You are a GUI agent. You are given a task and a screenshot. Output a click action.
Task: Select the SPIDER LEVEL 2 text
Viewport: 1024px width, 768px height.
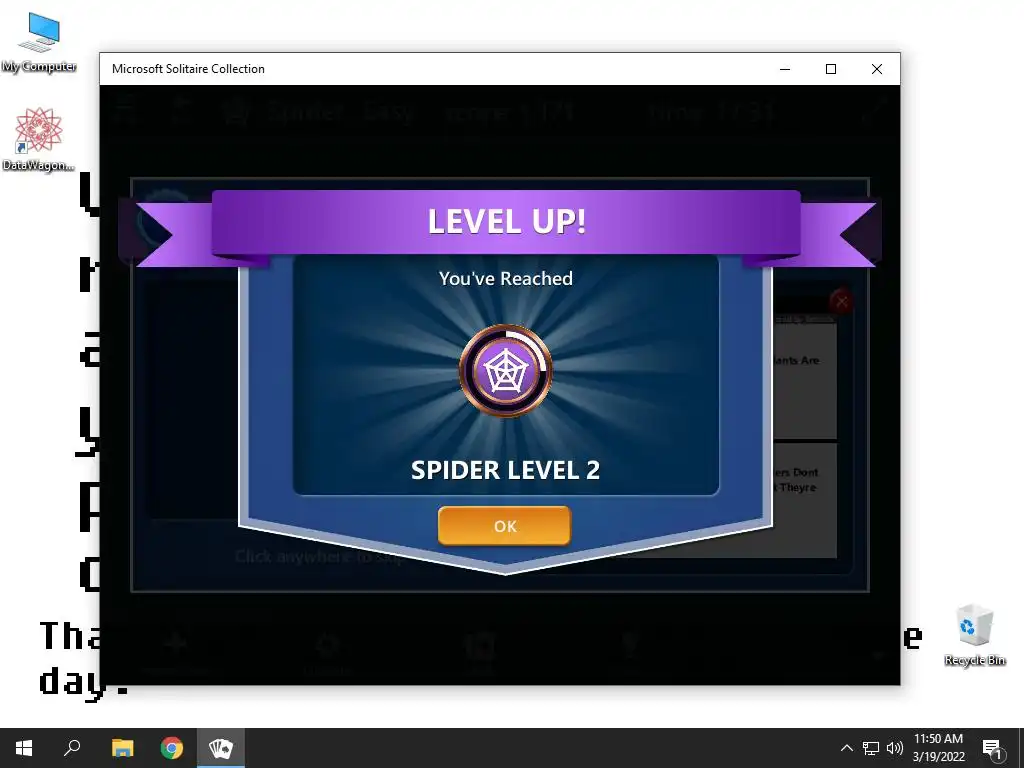(x=505, y=470)
